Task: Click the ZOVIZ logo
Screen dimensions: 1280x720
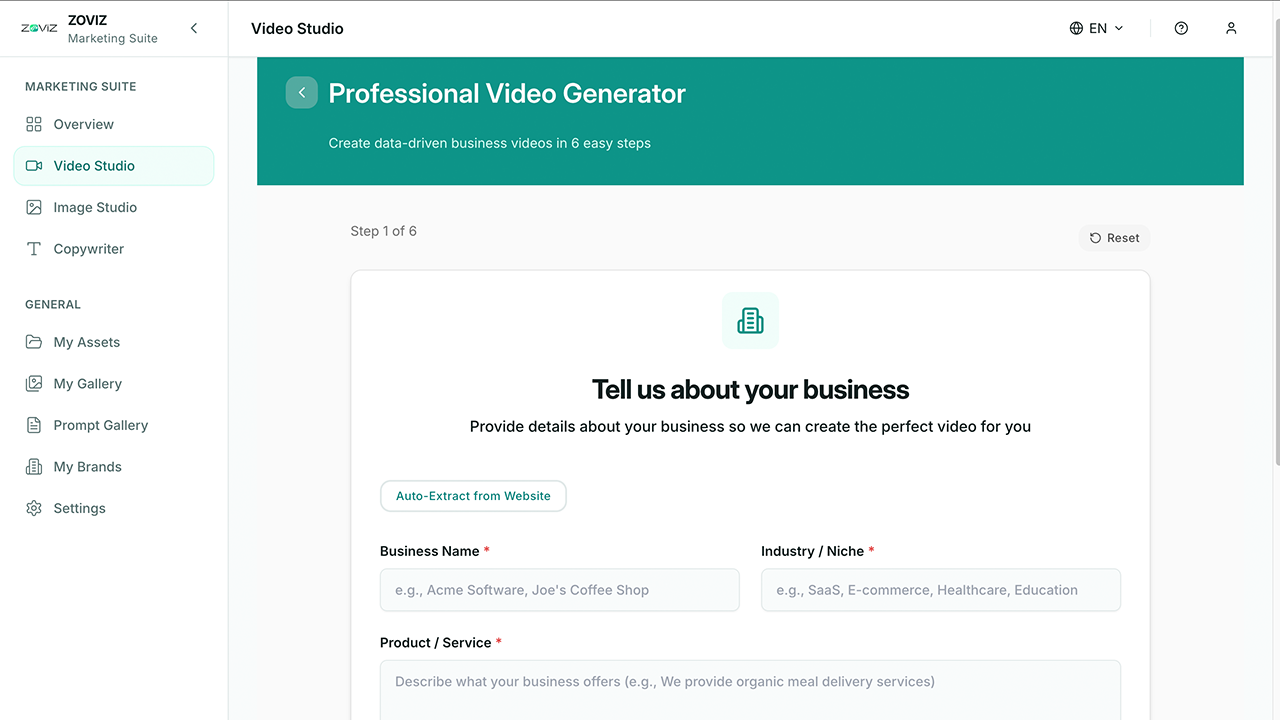Action: 39,28
